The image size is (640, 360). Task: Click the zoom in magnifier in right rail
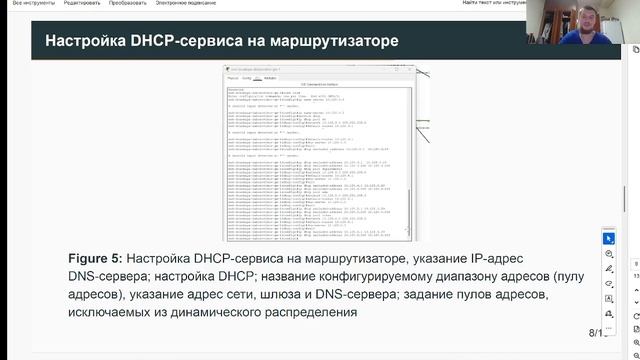pos(636,342)
